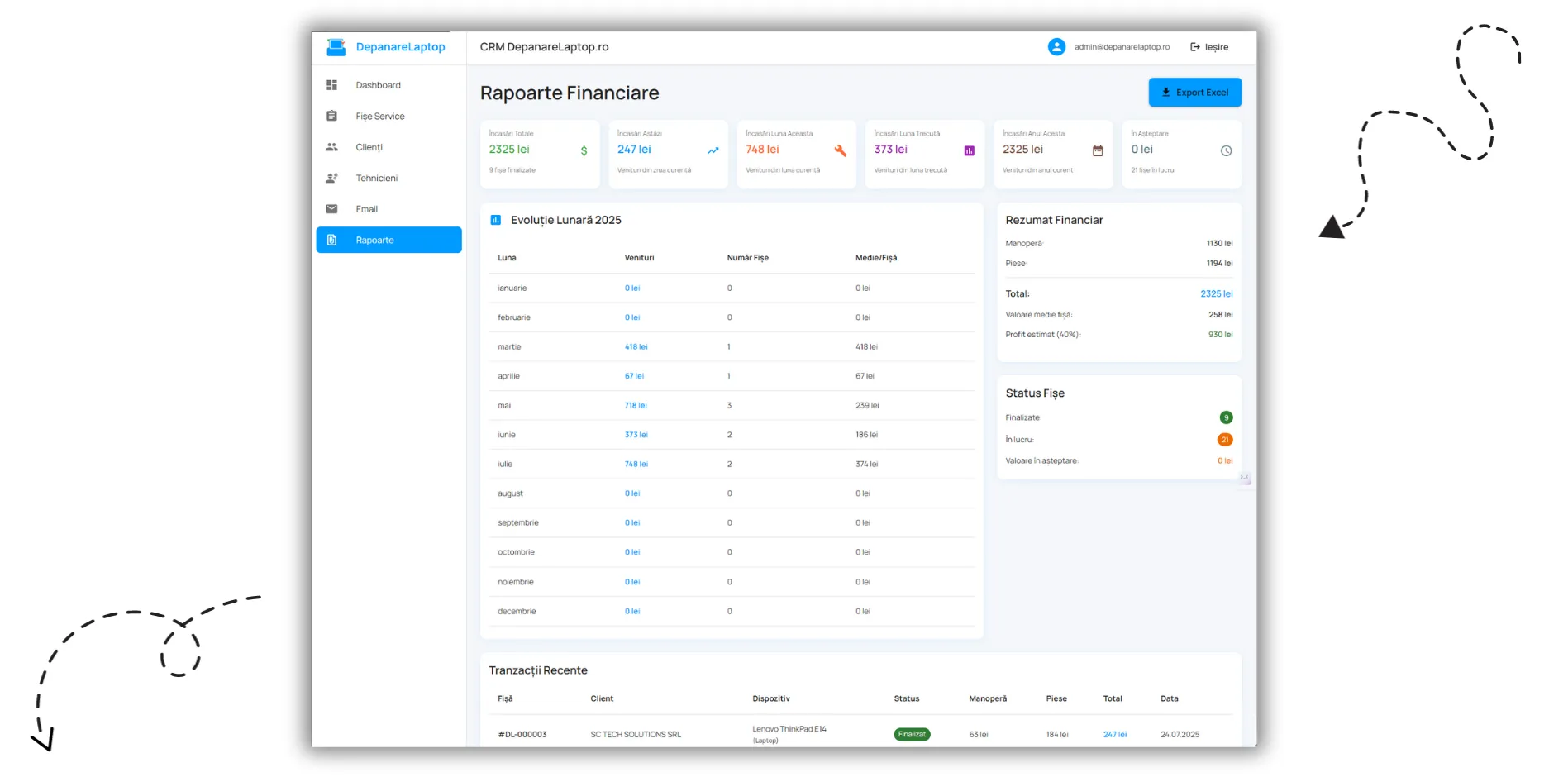Click the 373 lei revenue in iunie row
Screen dimensions: 1568x777
tap(636, 435)
